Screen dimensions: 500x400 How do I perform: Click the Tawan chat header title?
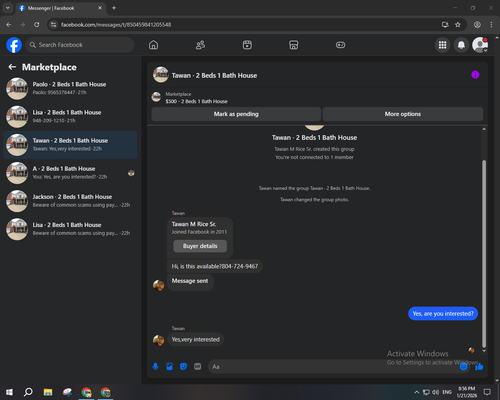pos(214,76)
